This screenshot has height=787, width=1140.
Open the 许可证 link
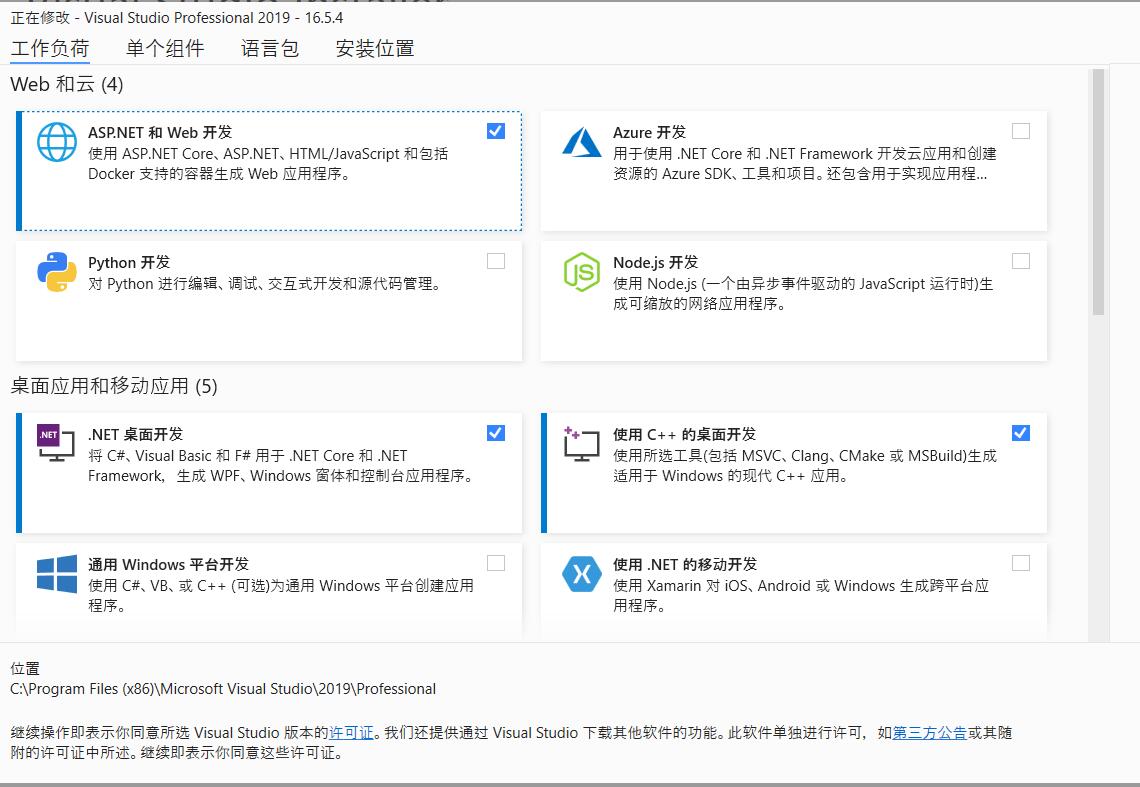tap(351, 732)
